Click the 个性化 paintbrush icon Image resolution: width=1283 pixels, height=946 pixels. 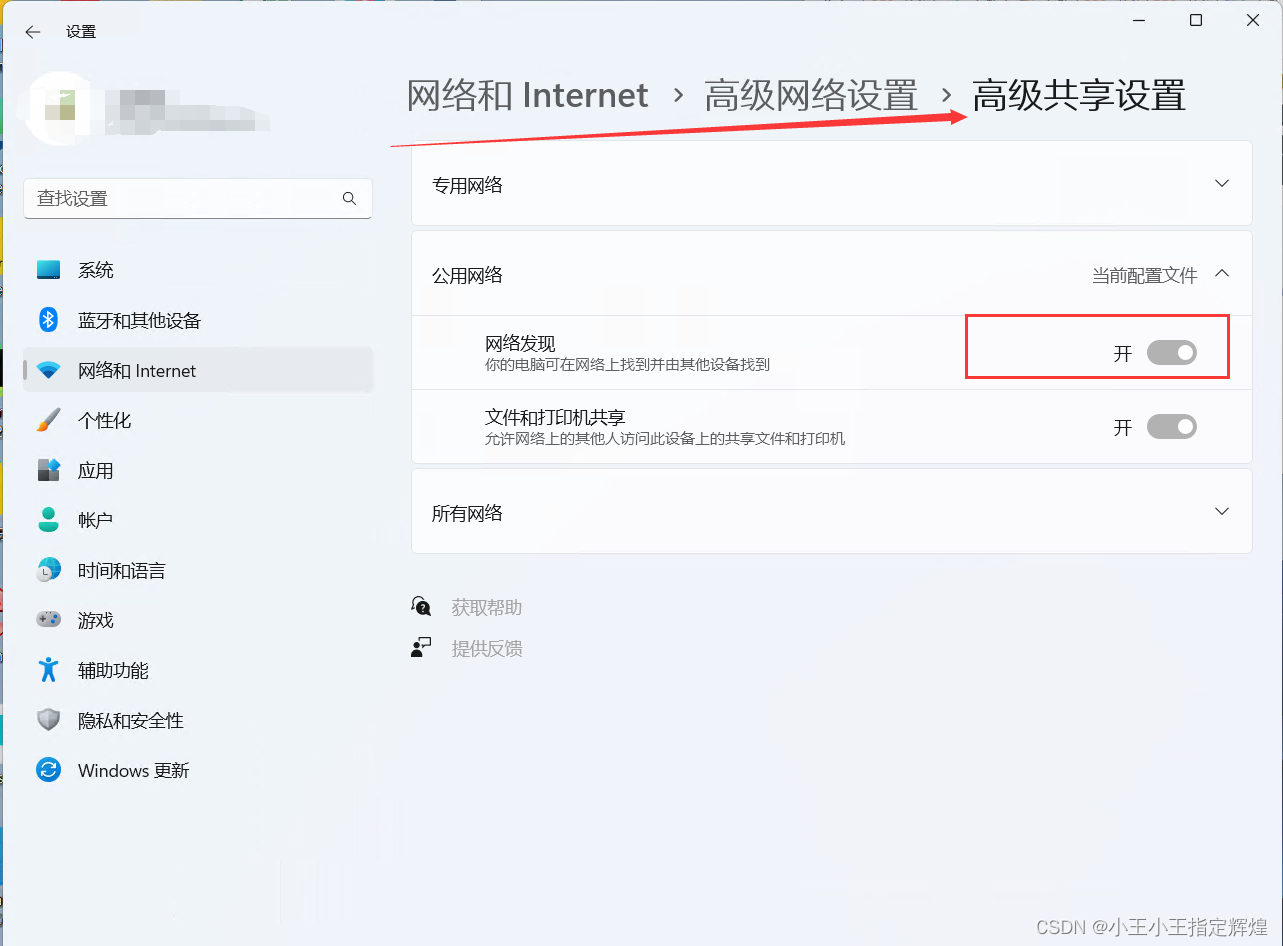pos(48,420)
